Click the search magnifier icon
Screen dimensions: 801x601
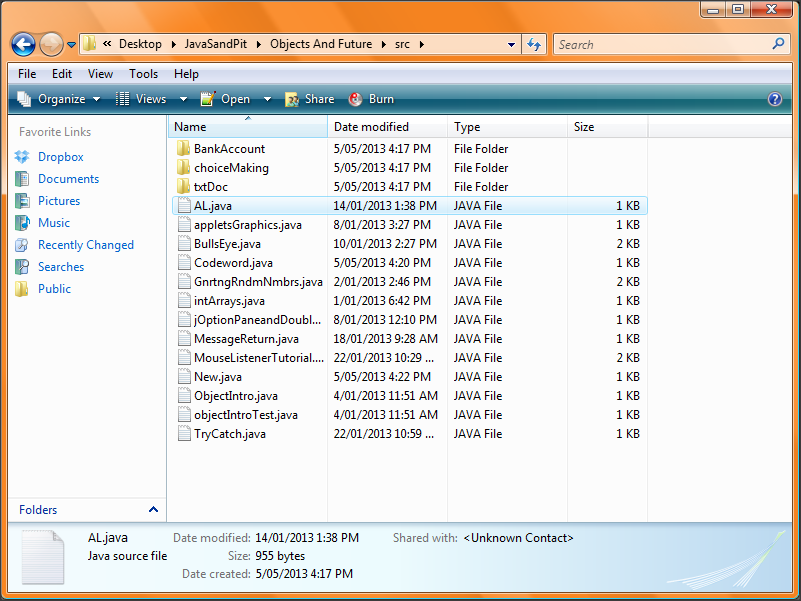pos(779,44)
